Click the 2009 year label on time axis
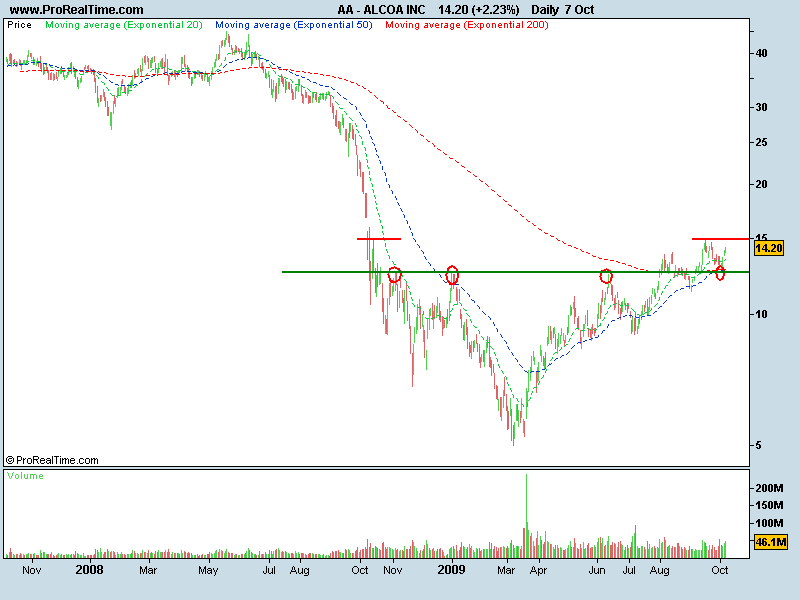This screenshot has height=600, width=800. tap(452, 569)
